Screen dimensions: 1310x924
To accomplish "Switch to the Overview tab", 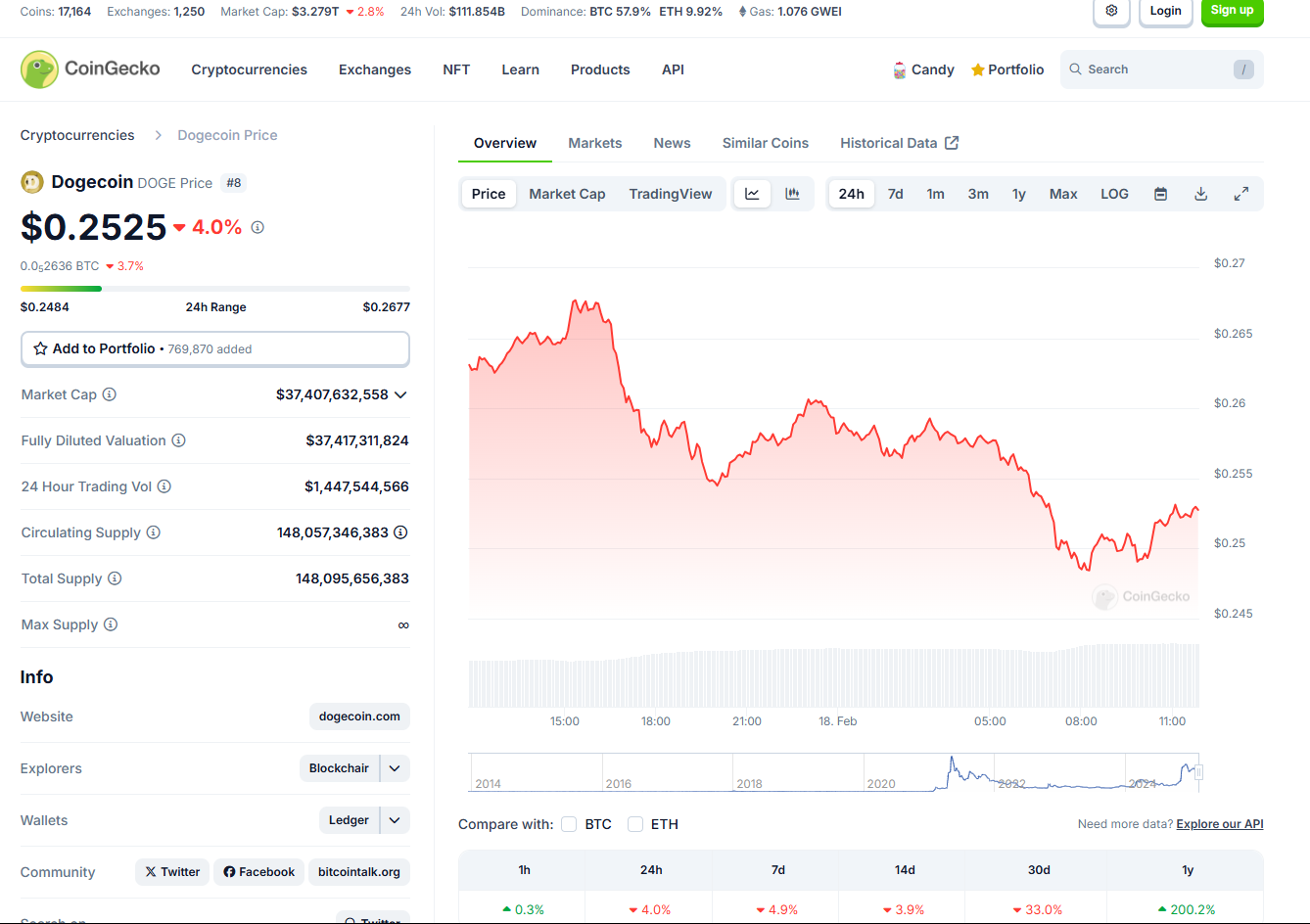I will point(505,143).
